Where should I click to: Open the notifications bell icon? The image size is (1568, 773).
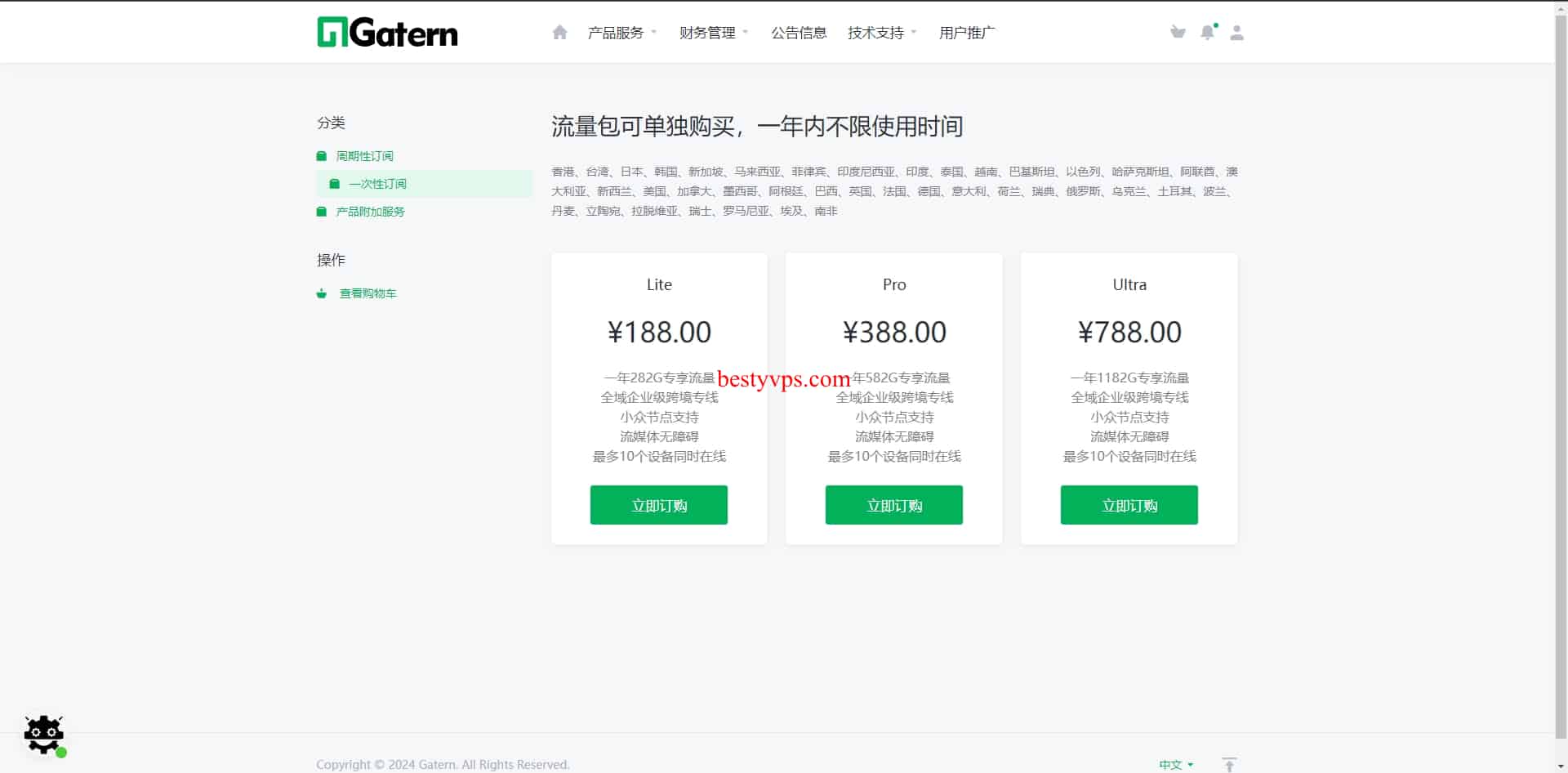[x=1207, y=33]
